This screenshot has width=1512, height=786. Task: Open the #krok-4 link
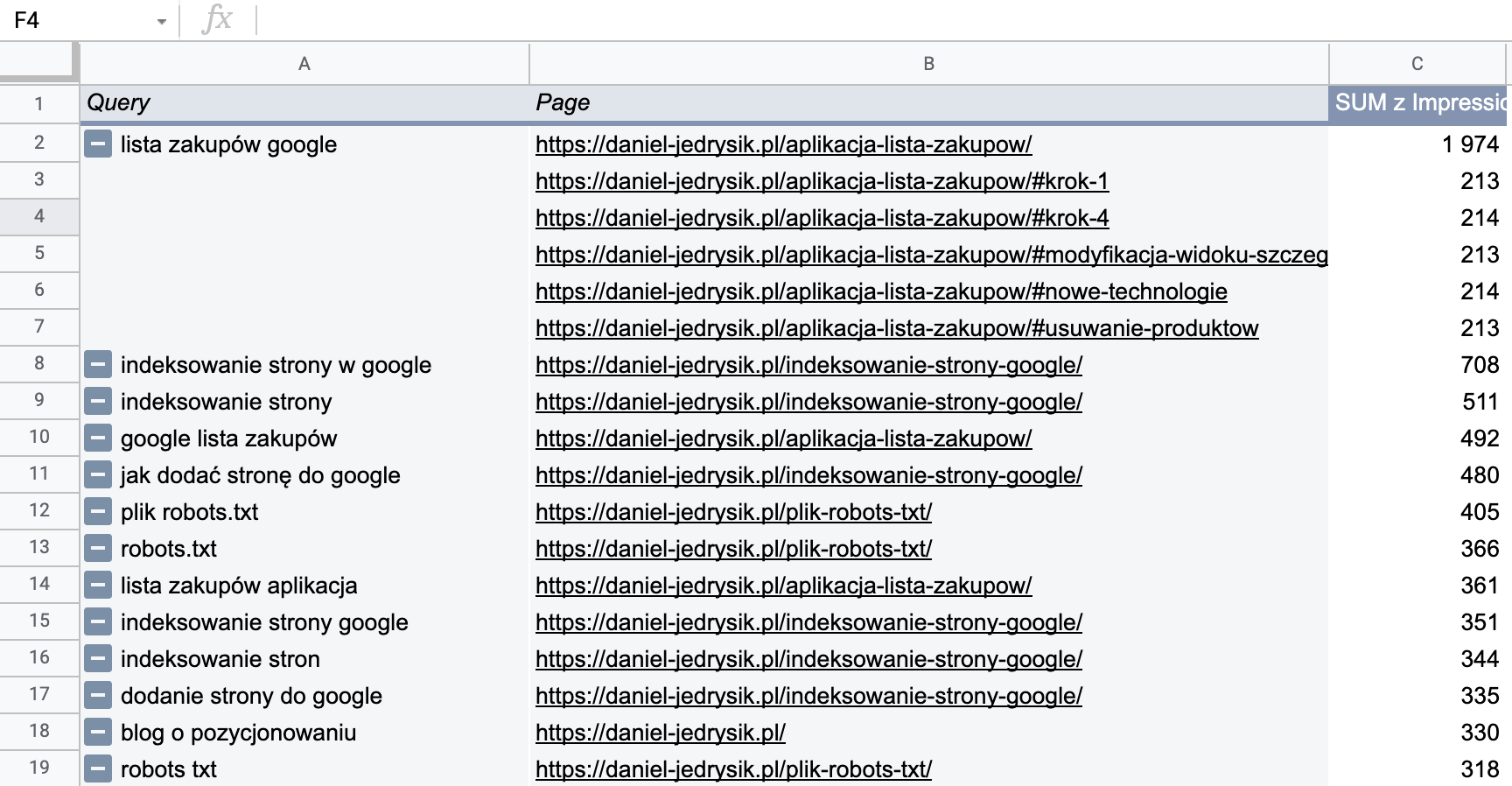[x=822, y=218]
